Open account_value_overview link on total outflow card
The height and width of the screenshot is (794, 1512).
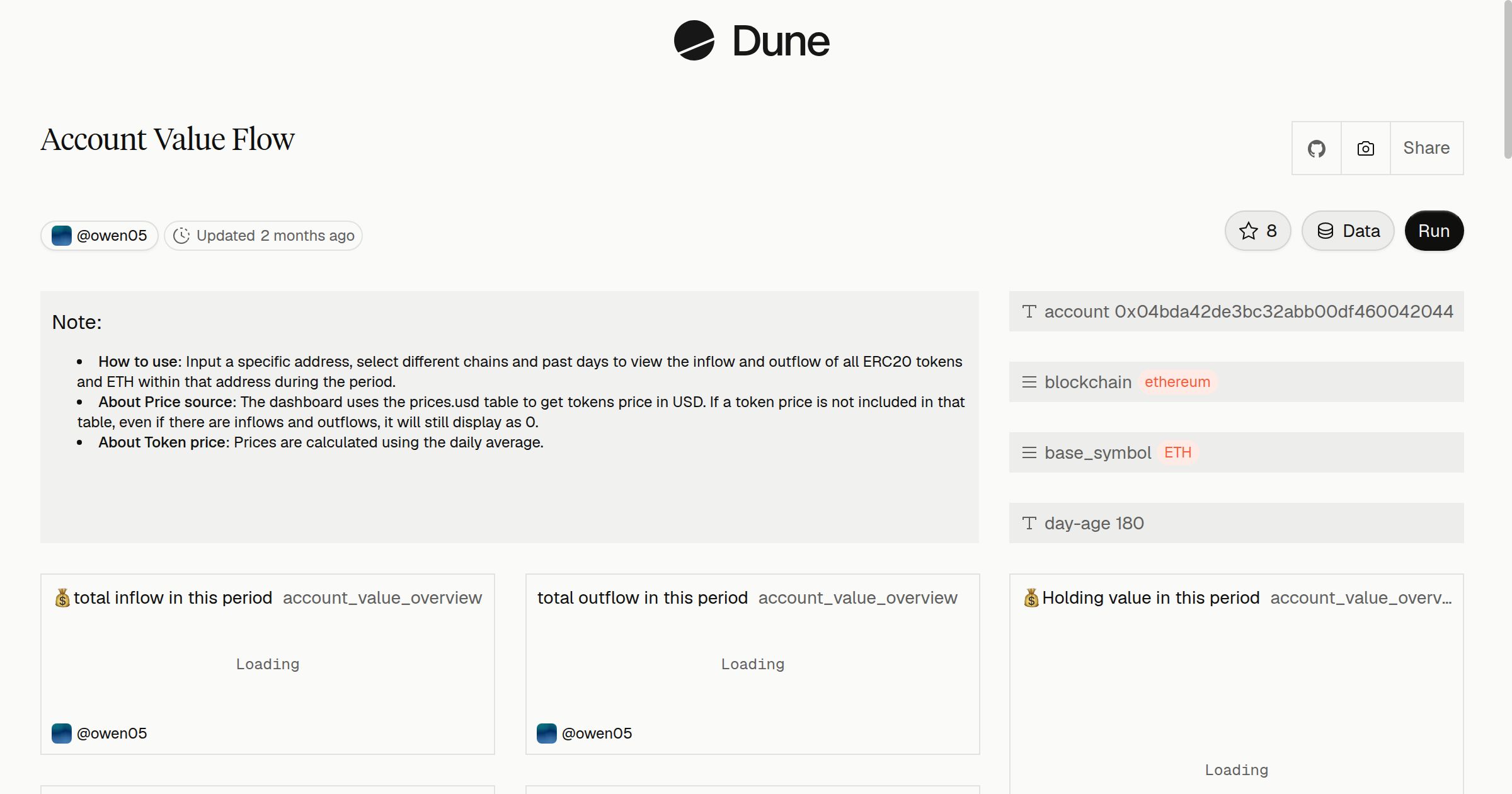pyautogui.click(x=858, y=597)
